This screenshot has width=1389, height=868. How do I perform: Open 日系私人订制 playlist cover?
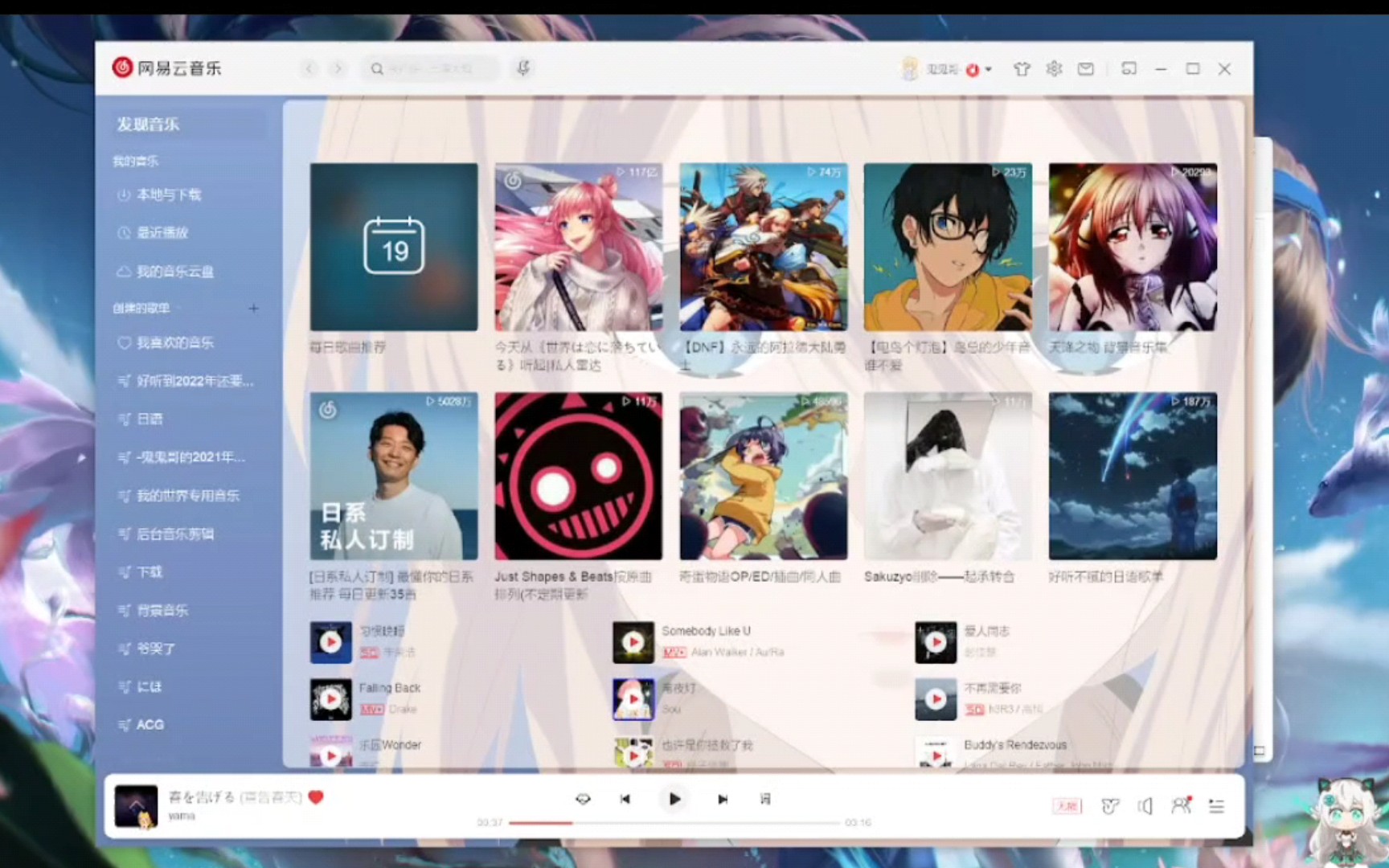(394, 476)
